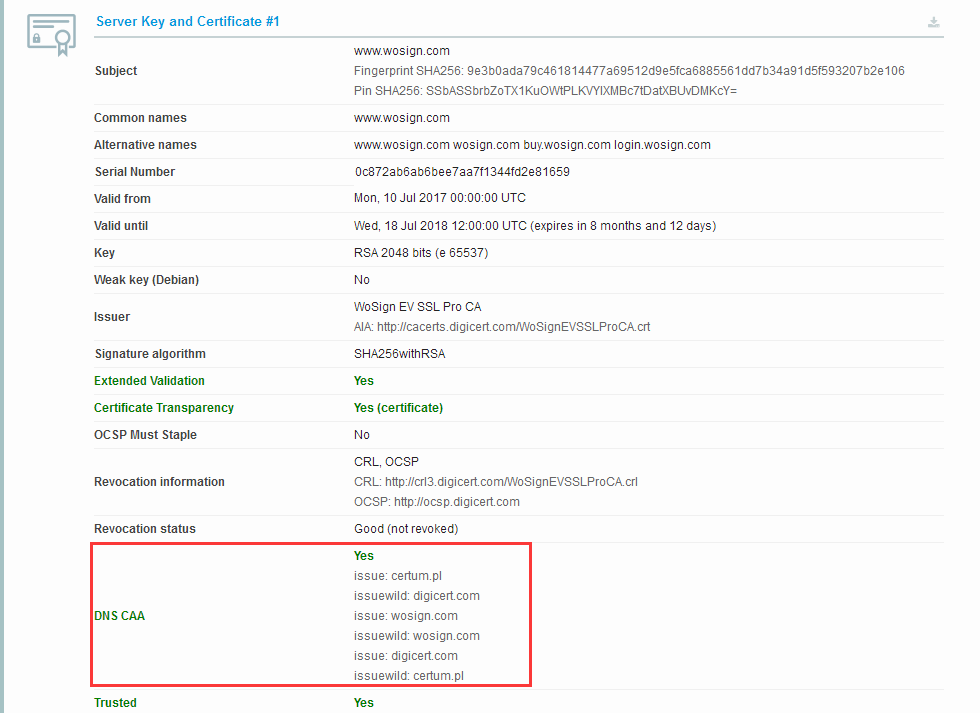Click the Extended Validation label

[149, 381]
